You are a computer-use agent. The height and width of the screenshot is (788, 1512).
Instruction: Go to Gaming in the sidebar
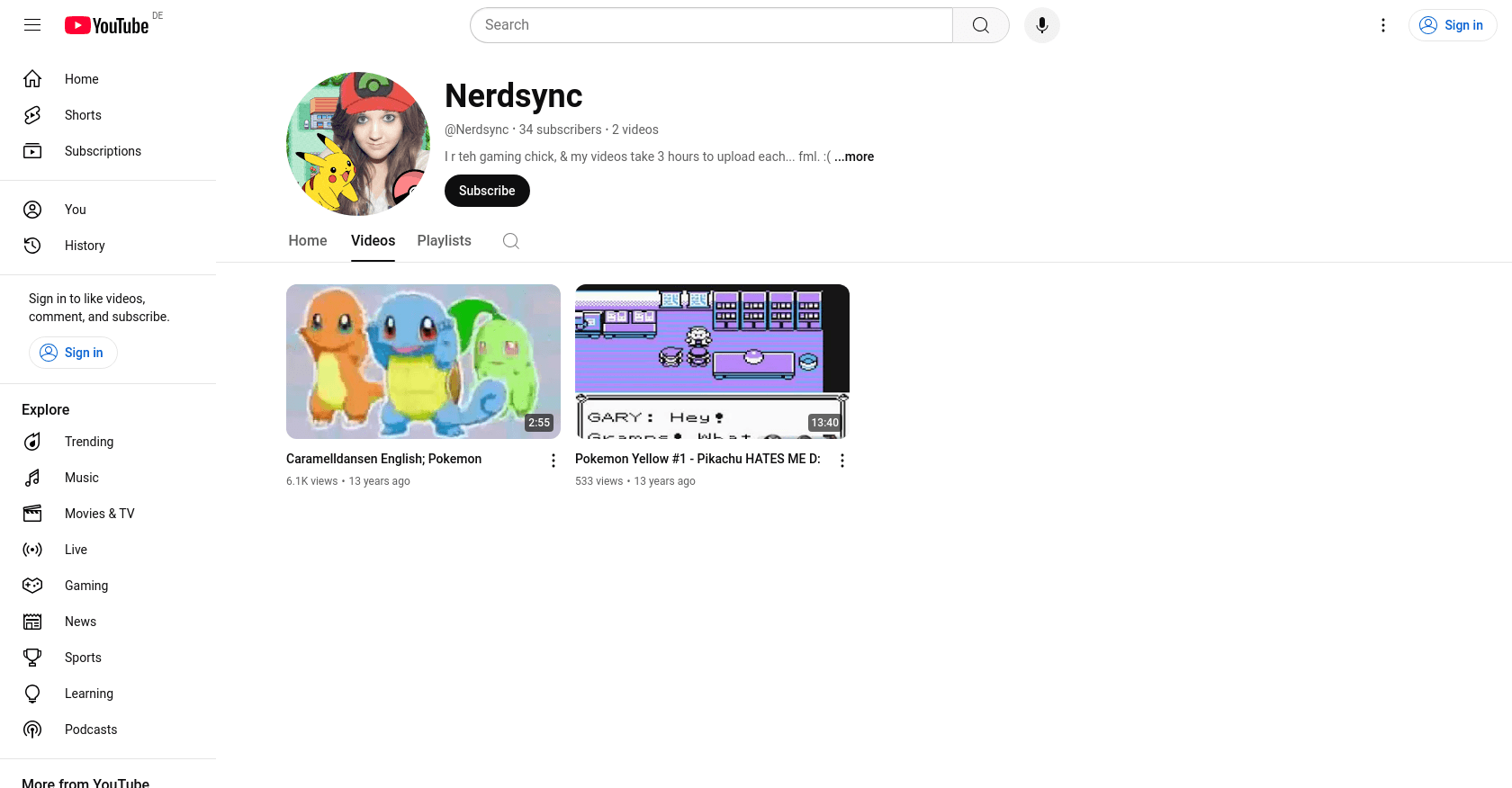[x=85, y=586]
